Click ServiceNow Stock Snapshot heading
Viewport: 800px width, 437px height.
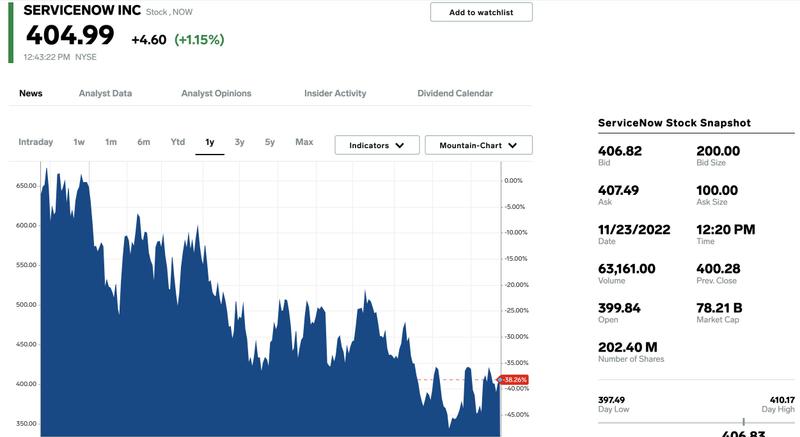674,123
